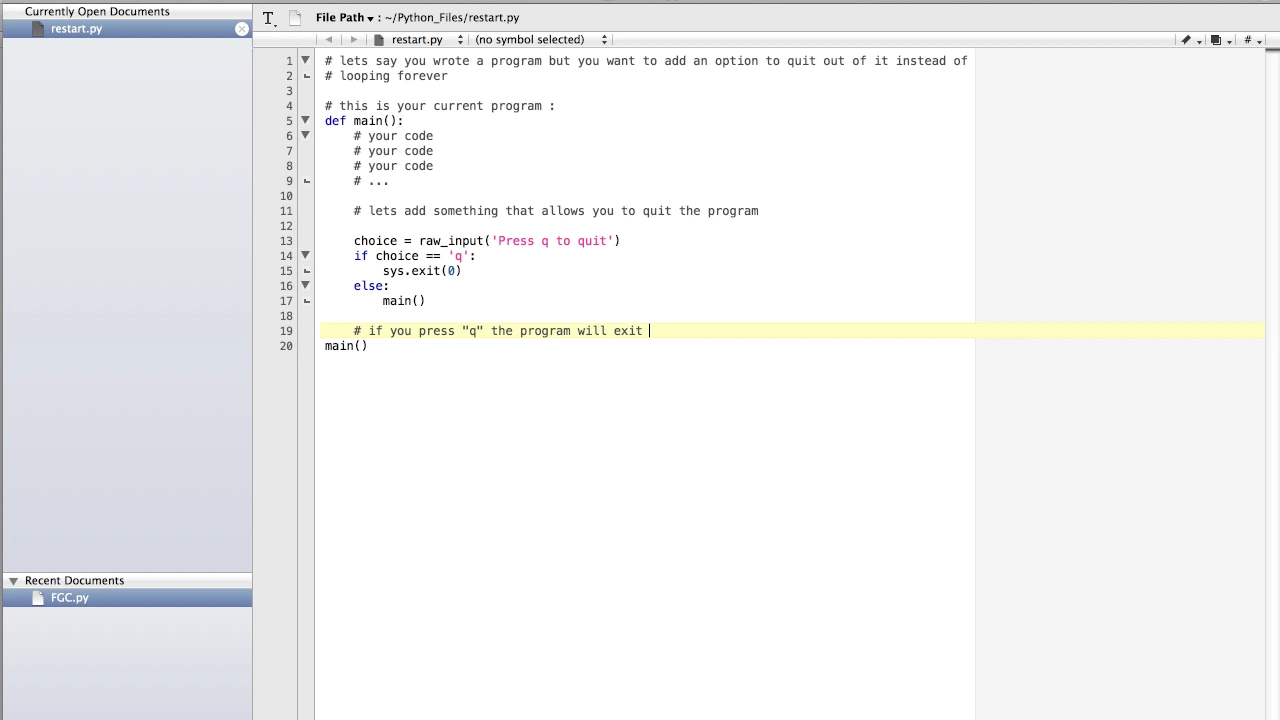Click line number 13 in the gutter

[x=286, y=241]
